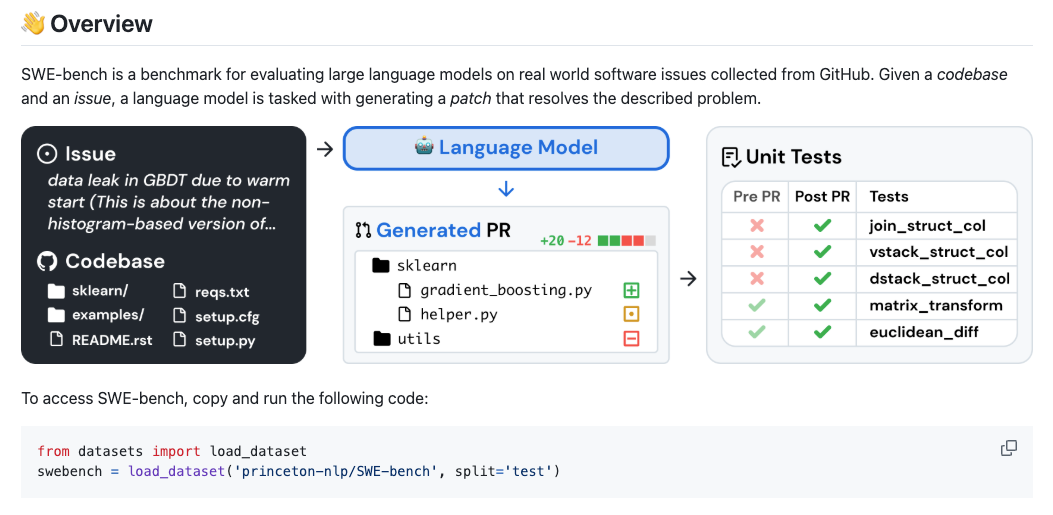Click the pull request icon beside Generated PR
Screen dimensions: 1053x515
(x=363, y=230)
